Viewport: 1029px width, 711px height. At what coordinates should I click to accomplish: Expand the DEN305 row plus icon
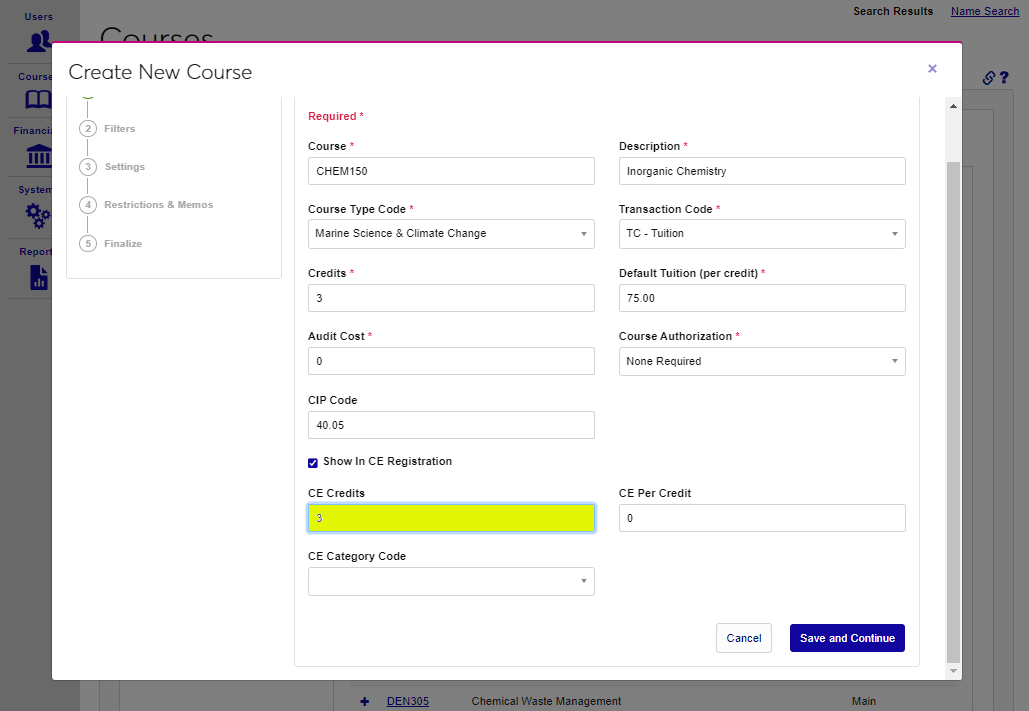click(365, 701)
